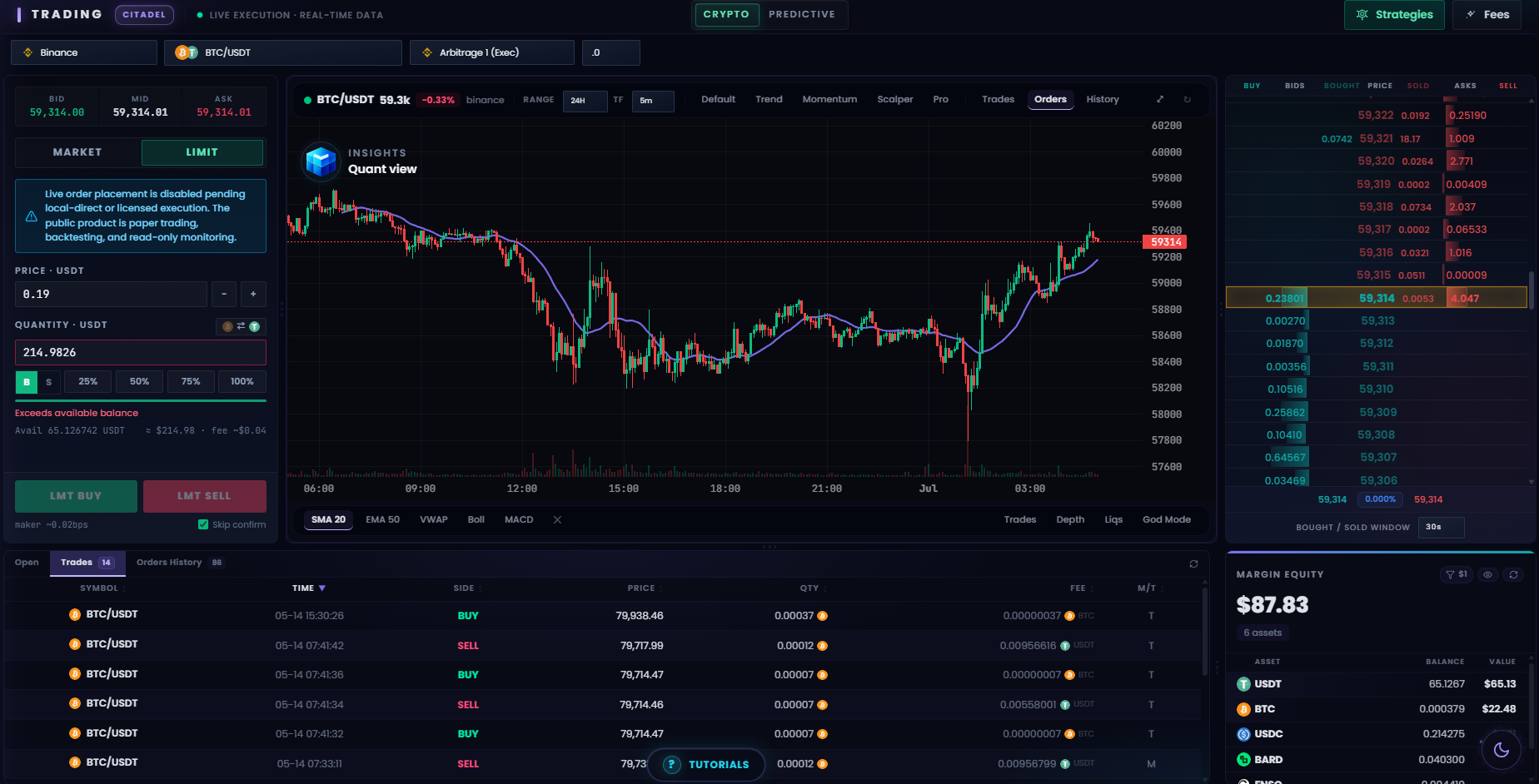Switch to PREDICTIVE mode
This screenshot has height=784, width=1539.
(x=802, y=15)
